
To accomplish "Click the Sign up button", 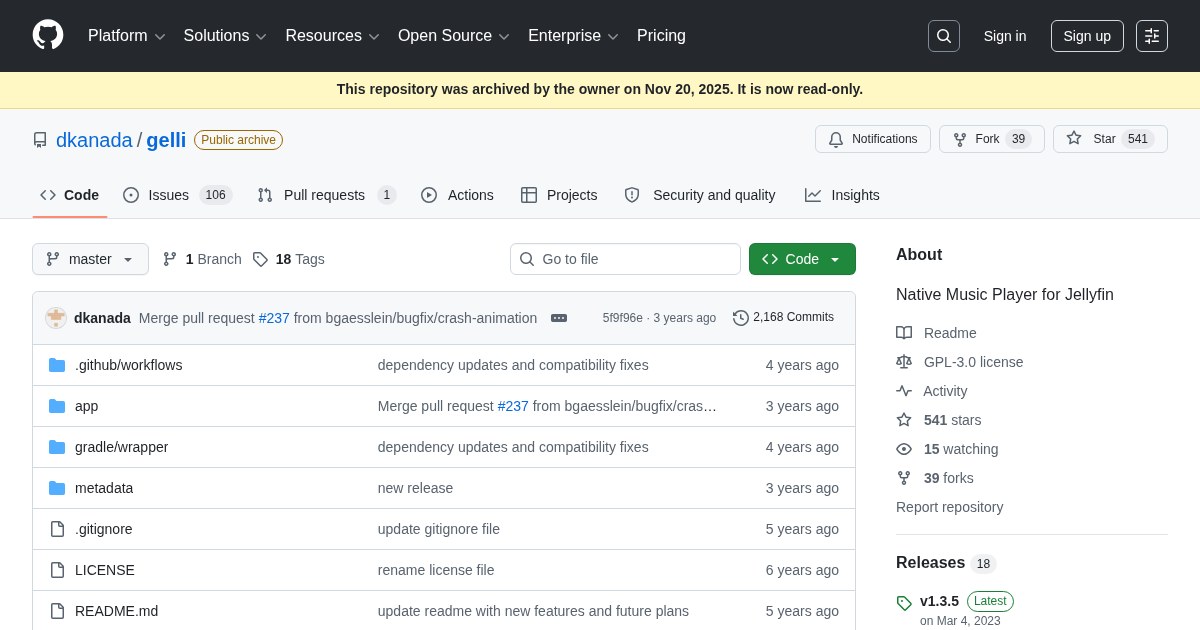I will [1087, 36].
